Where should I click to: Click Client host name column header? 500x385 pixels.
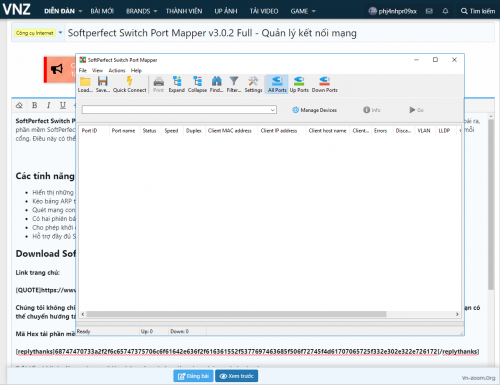point(328,131)
